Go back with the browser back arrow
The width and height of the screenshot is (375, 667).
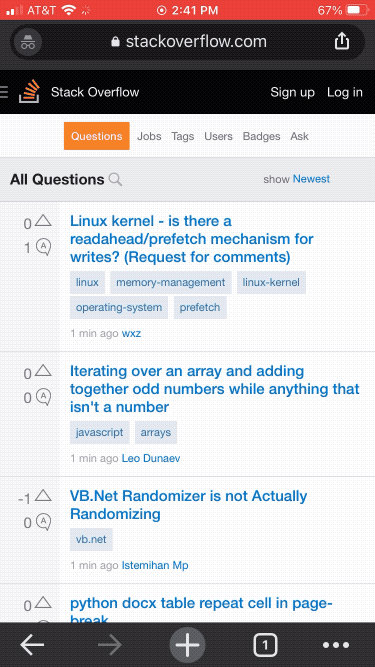coord(32,645)
